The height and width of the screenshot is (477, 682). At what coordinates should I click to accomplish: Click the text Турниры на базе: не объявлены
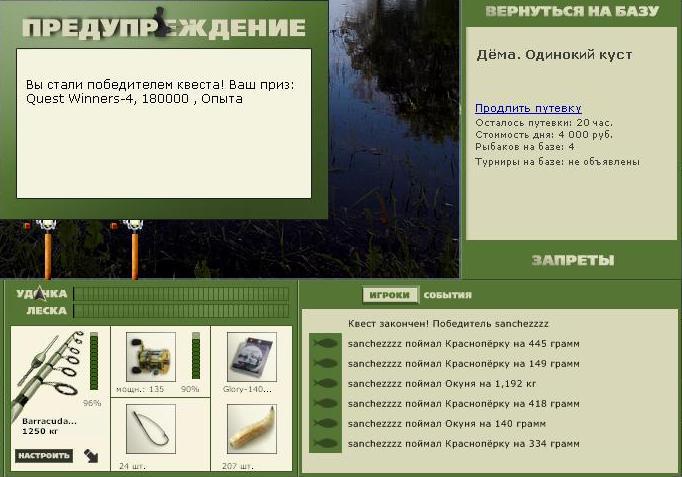pos(557,162)
